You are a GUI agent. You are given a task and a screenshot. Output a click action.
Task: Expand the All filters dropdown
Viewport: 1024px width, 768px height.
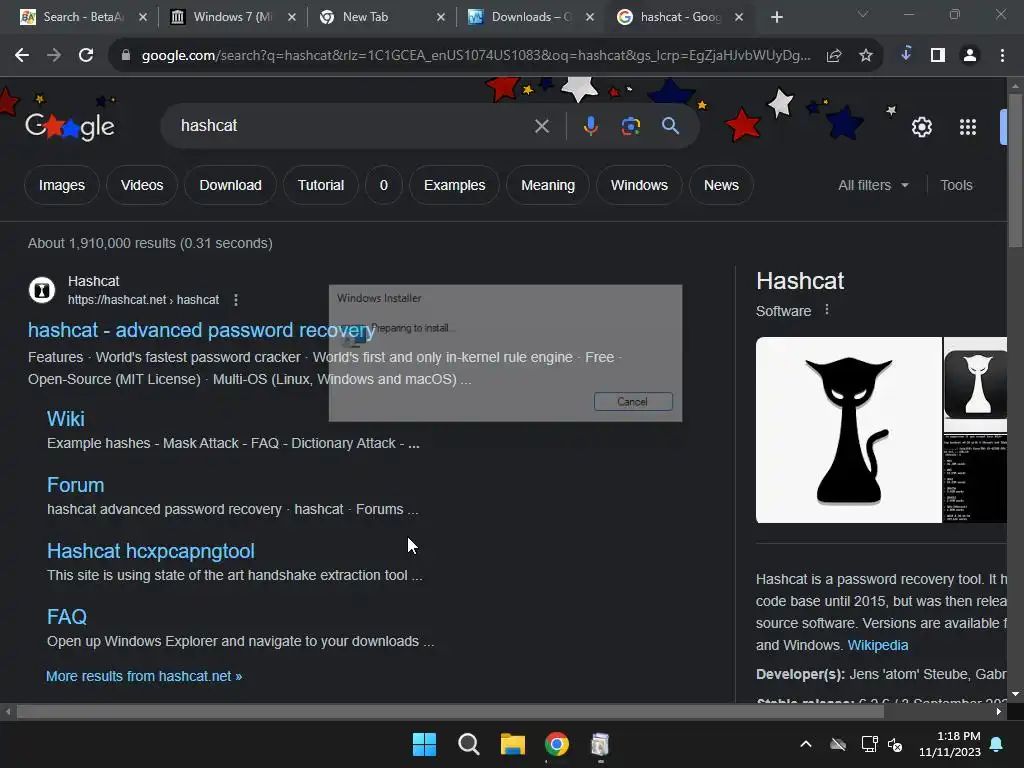tap(873, 185)
